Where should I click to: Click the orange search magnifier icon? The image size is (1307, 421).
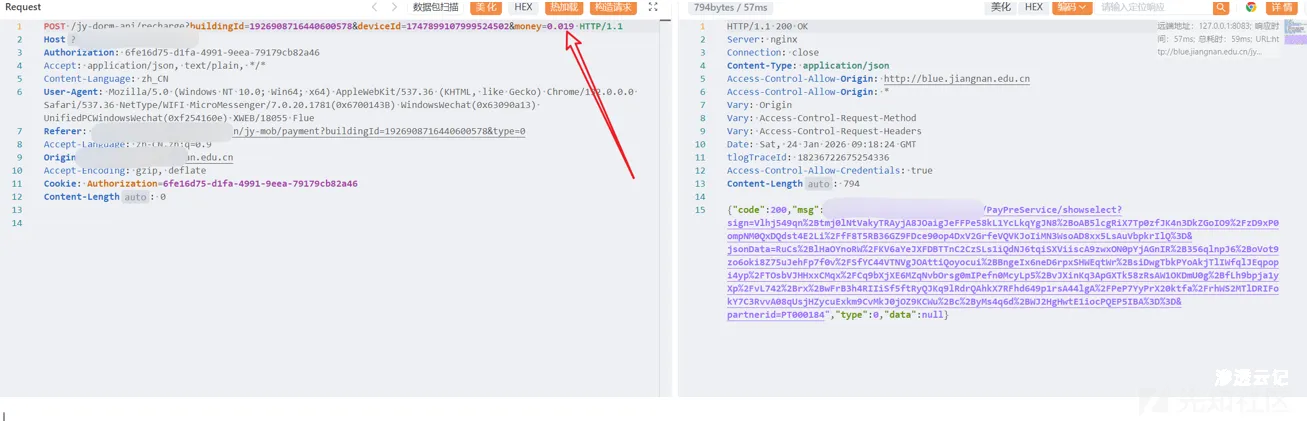click(x=1220, y=7)
